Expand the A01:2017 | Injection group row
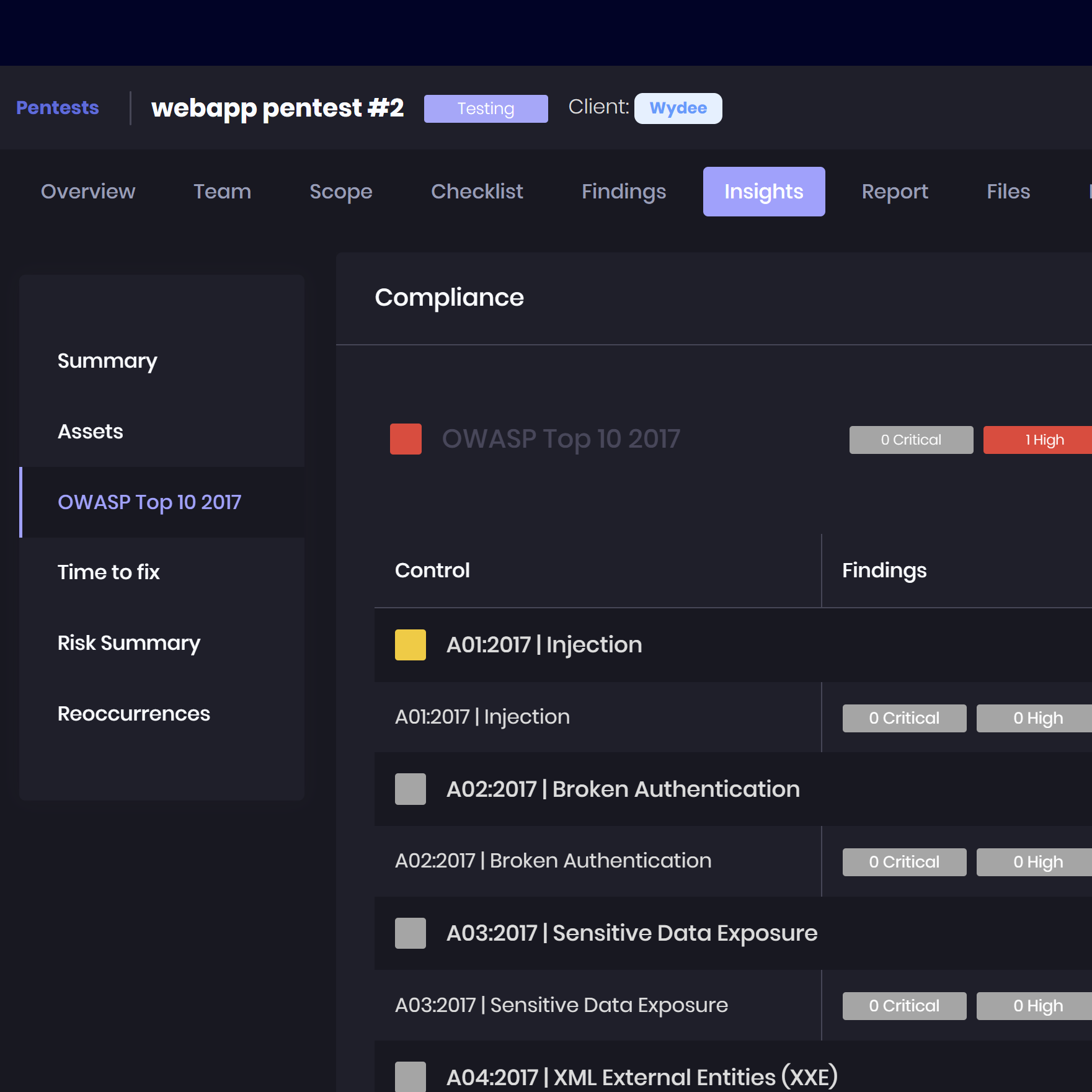 point(733,645)
